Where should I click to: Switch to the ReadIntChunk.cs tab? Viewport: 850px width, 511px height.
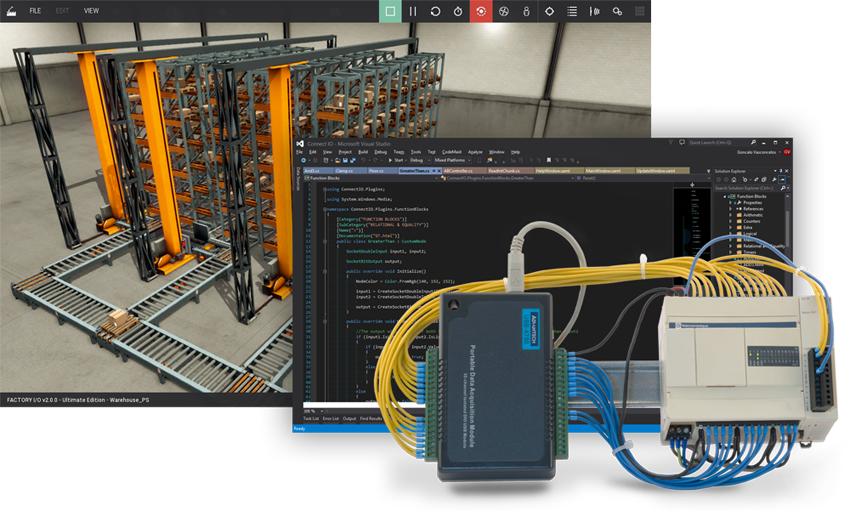(511, 171)
